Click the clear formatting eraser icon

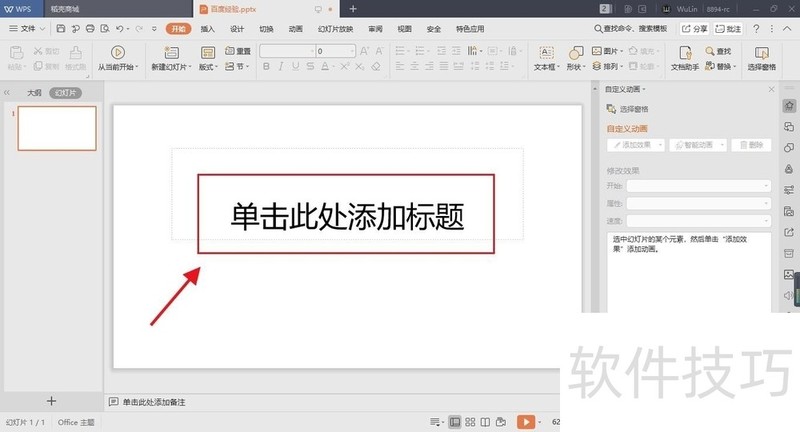tap(376, 66)
